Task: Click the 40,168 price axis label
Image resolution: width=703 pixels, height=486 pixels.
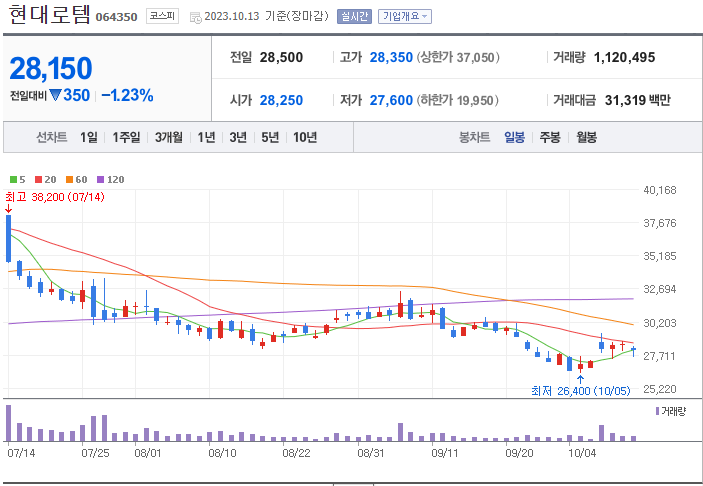Action: point(660,190)
